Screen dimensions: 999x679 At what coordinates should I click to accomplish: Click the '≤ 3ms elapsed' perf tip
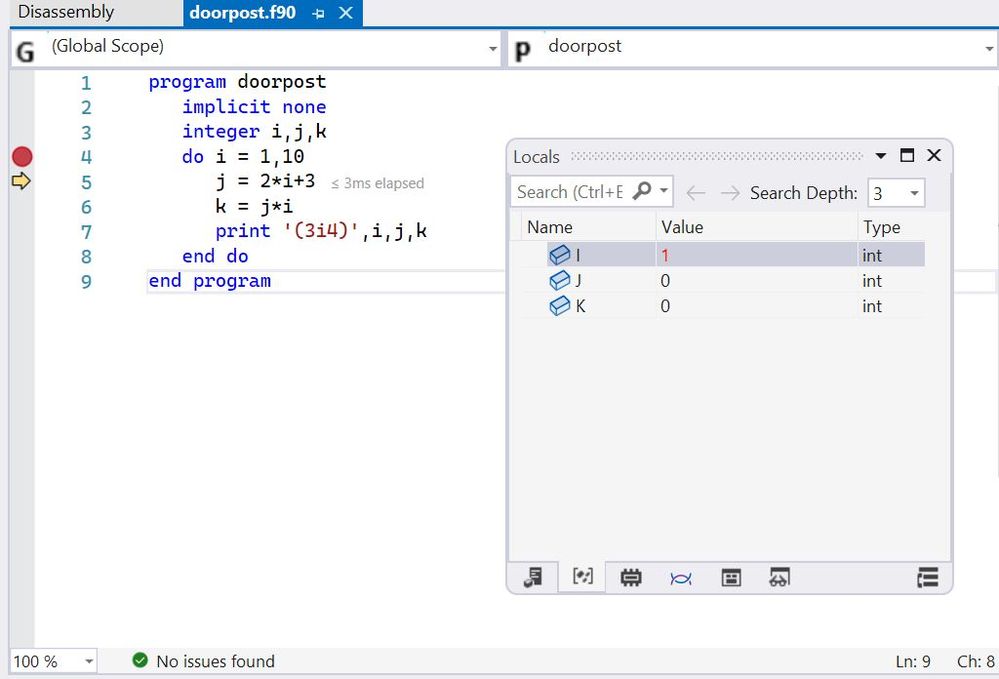click(x=377, y=183)
